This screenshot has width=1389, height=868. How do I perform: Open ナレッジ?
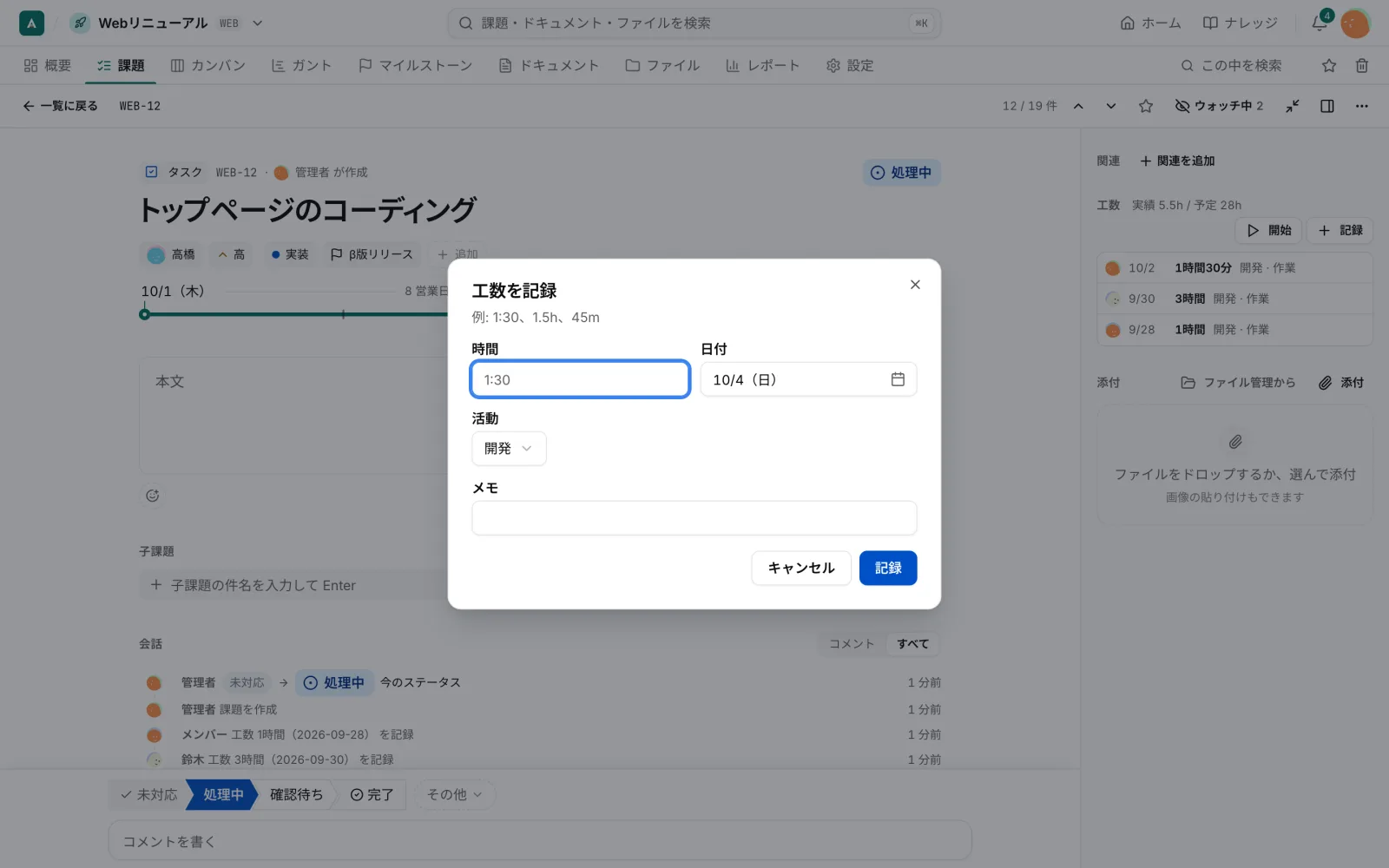[x=1240, y=23]
